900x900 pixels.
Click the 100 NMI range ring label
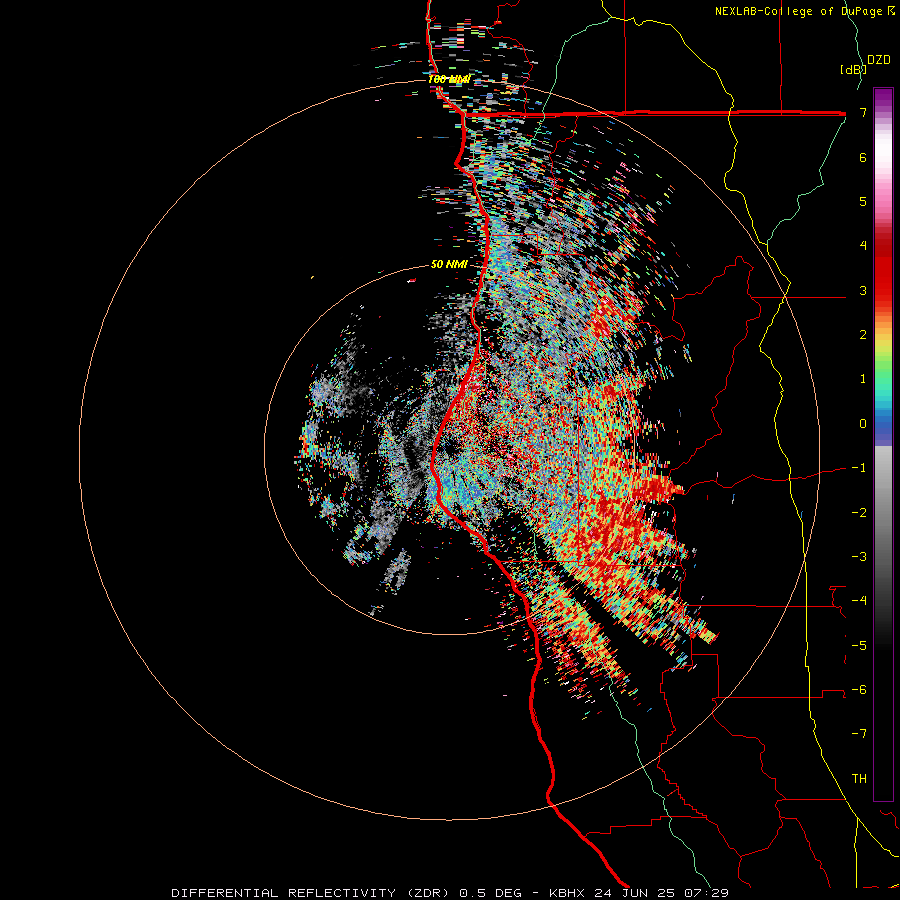click(x=449, y=79)
